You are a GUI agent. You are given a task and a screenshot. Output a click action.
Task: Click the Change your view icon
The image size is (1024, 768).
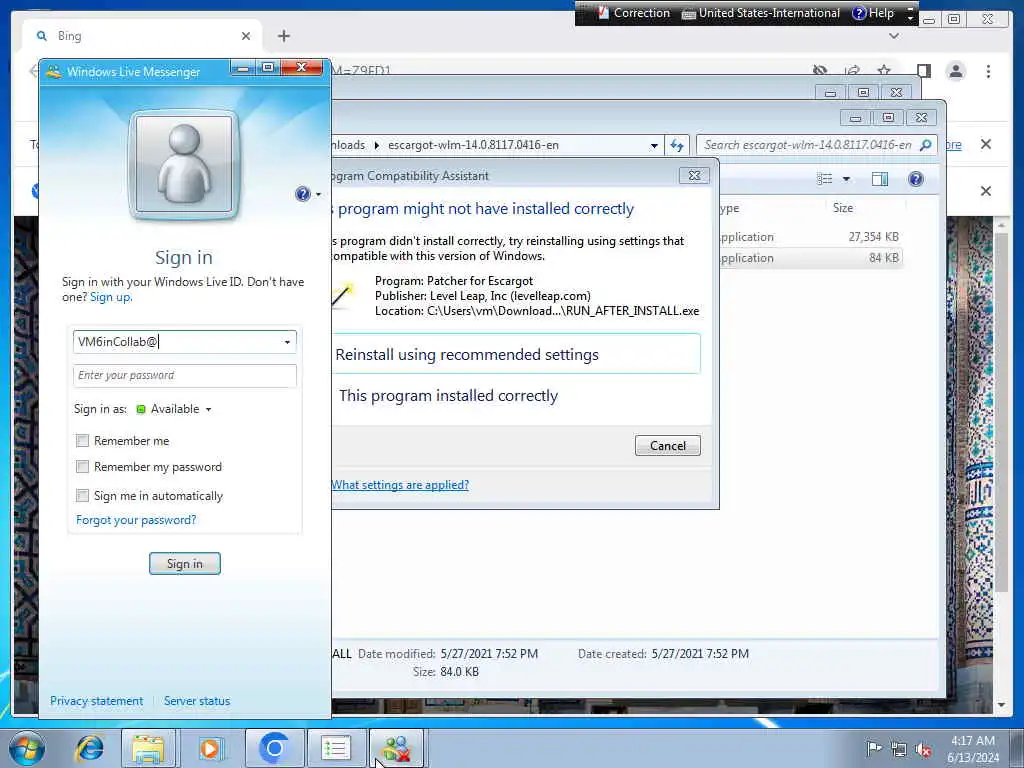(x=825, y=179)
